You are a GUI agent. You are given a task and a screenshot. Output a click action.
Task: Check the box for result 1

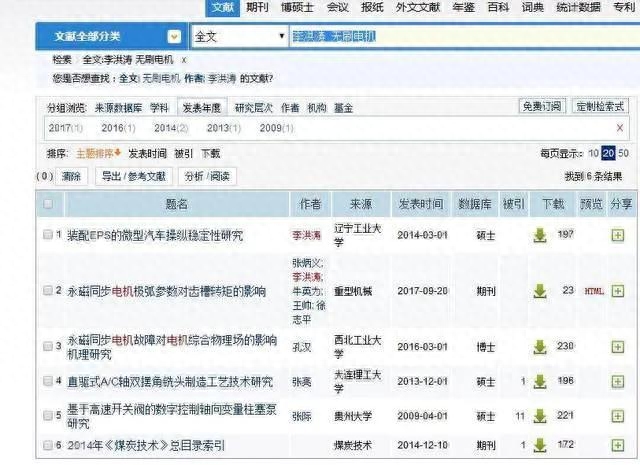click(x=47, y=235)
